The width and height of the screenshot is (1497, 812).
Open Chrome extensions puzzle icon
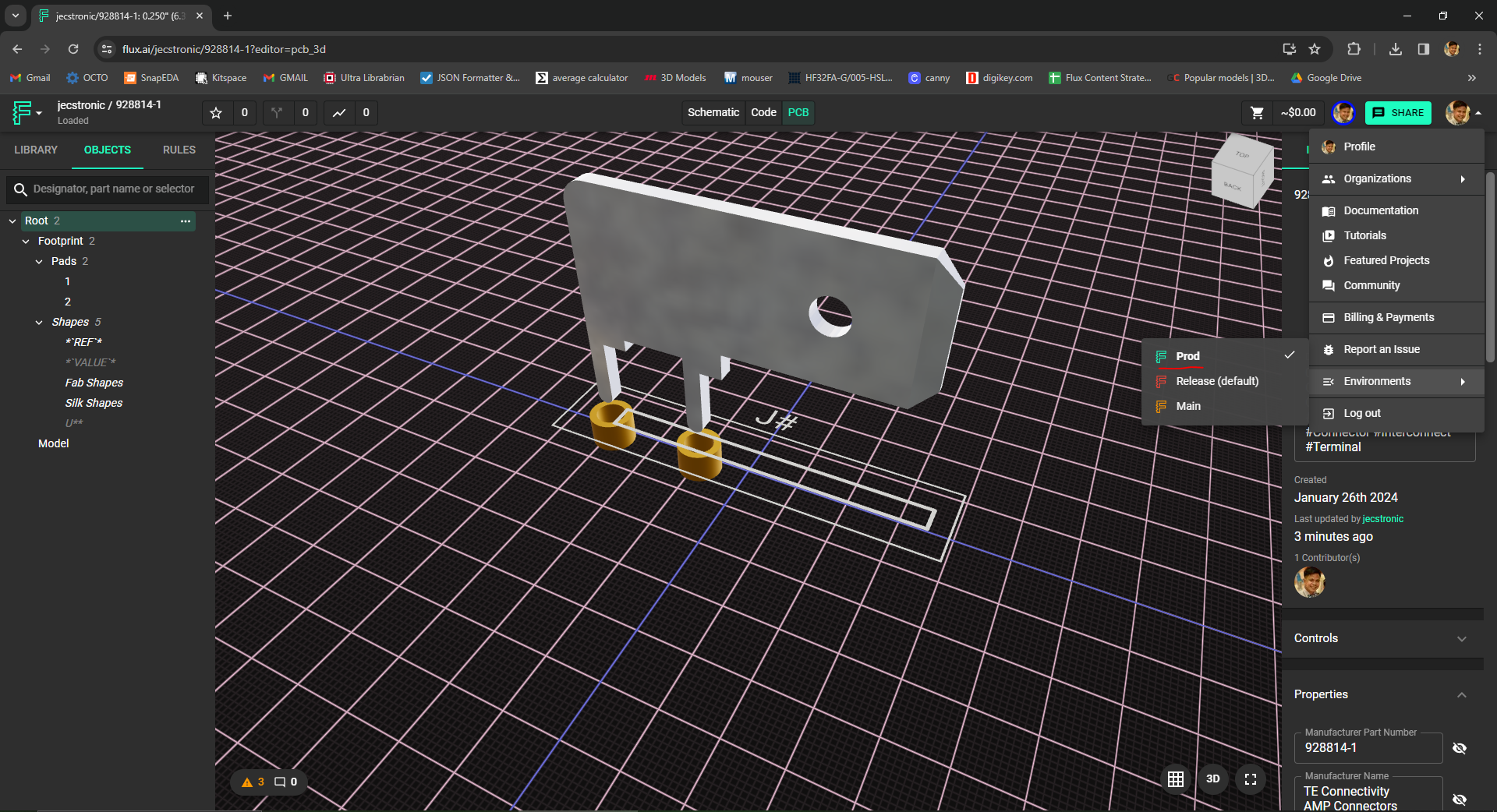point(1354,49)
